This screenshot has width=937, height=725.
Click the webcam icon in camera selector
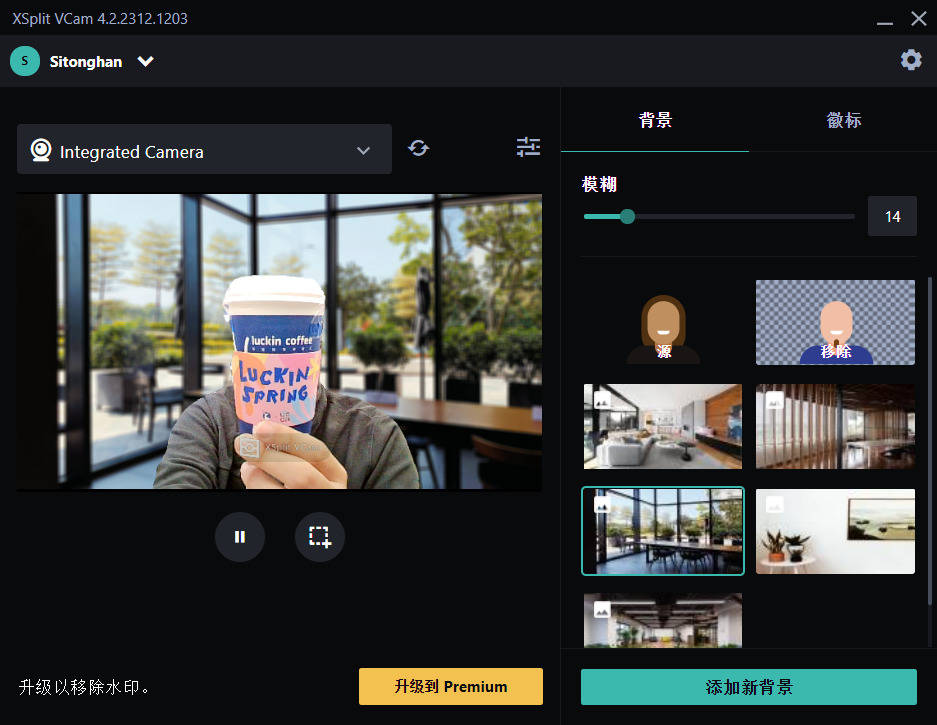[x=41, y=150]
